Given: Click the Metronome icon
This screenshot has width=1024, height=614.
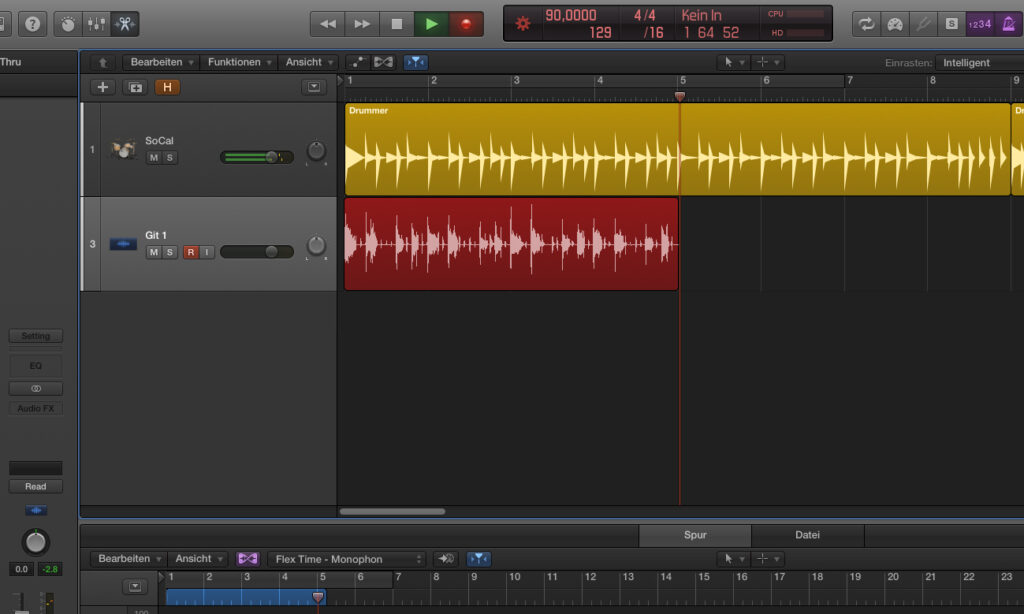Looking at the screenshot, I should (x=1008, y=23).
